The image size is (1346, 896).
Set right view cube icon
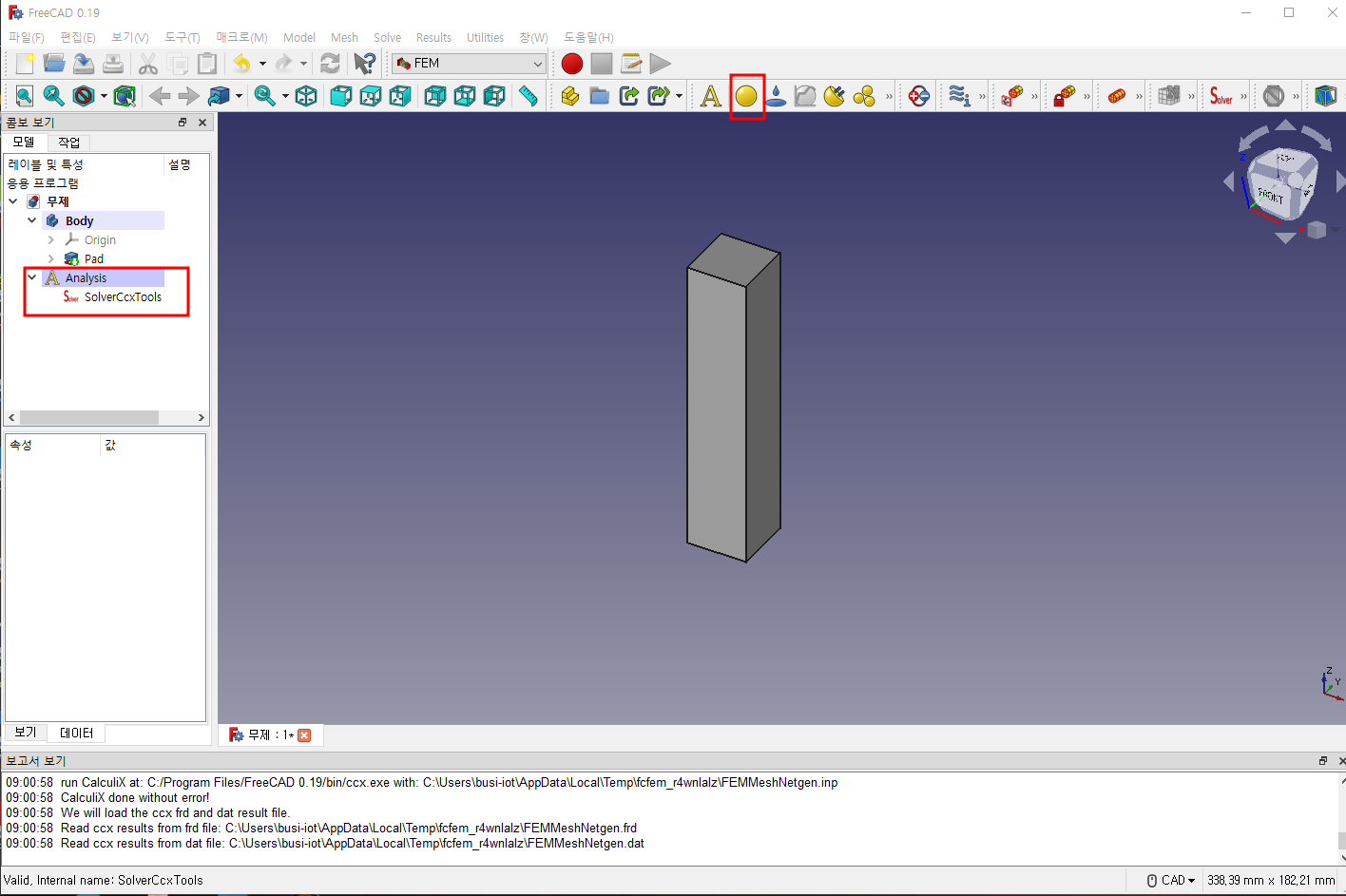400,96
